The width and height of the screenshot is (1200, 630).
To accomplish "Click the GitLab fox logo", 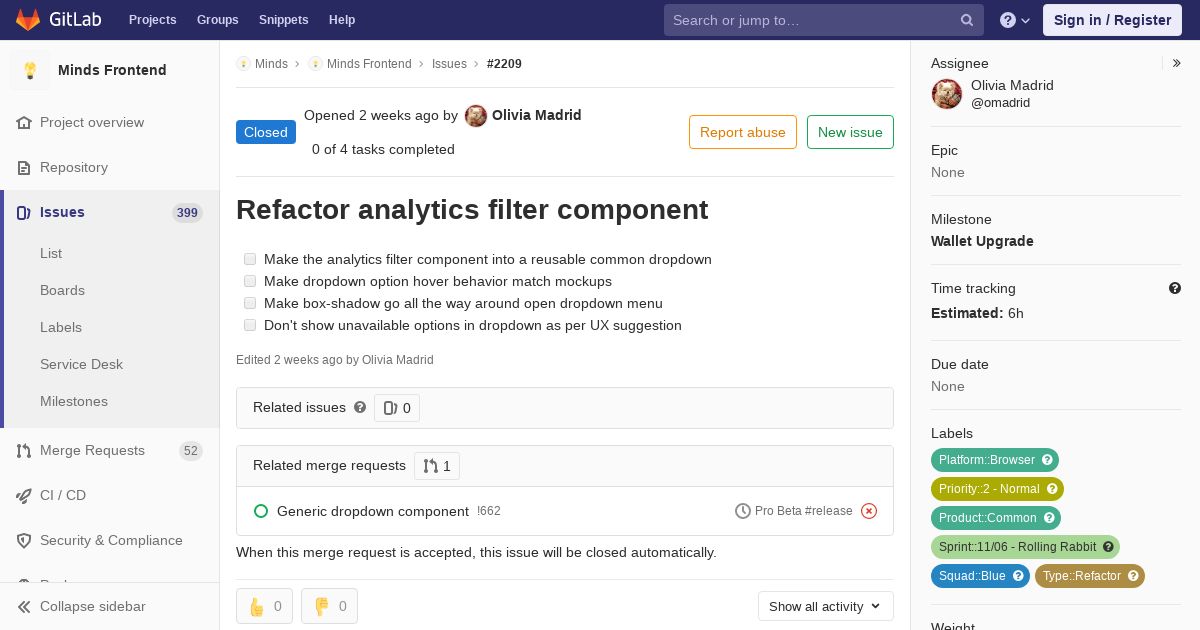I will coord(28,20).
